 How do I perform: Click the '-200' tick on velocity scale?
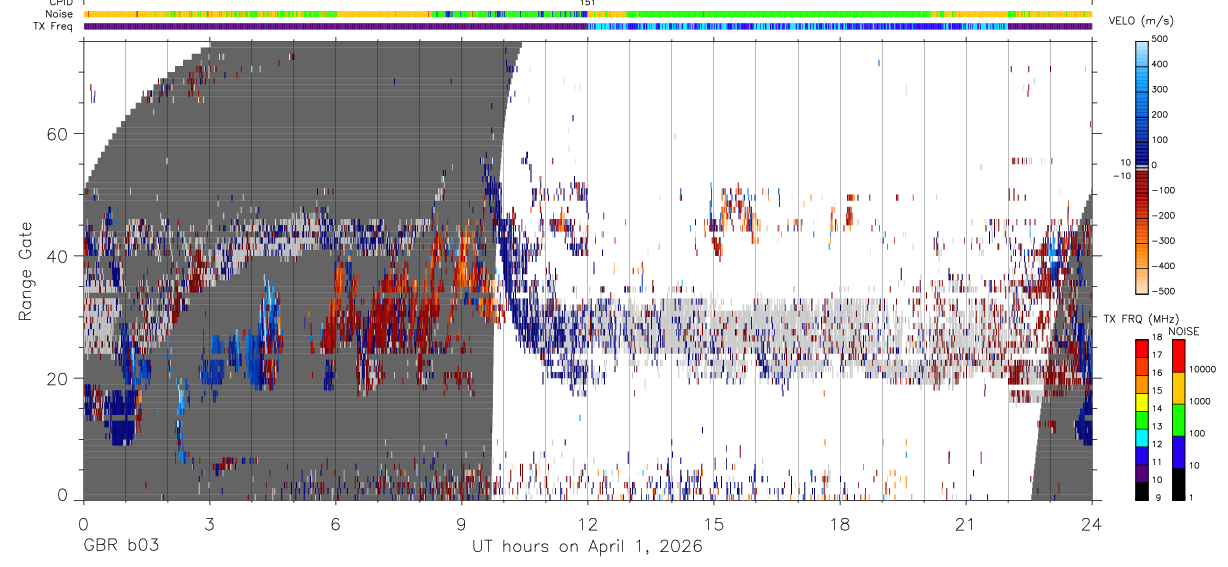click(x=1165, y=215)
